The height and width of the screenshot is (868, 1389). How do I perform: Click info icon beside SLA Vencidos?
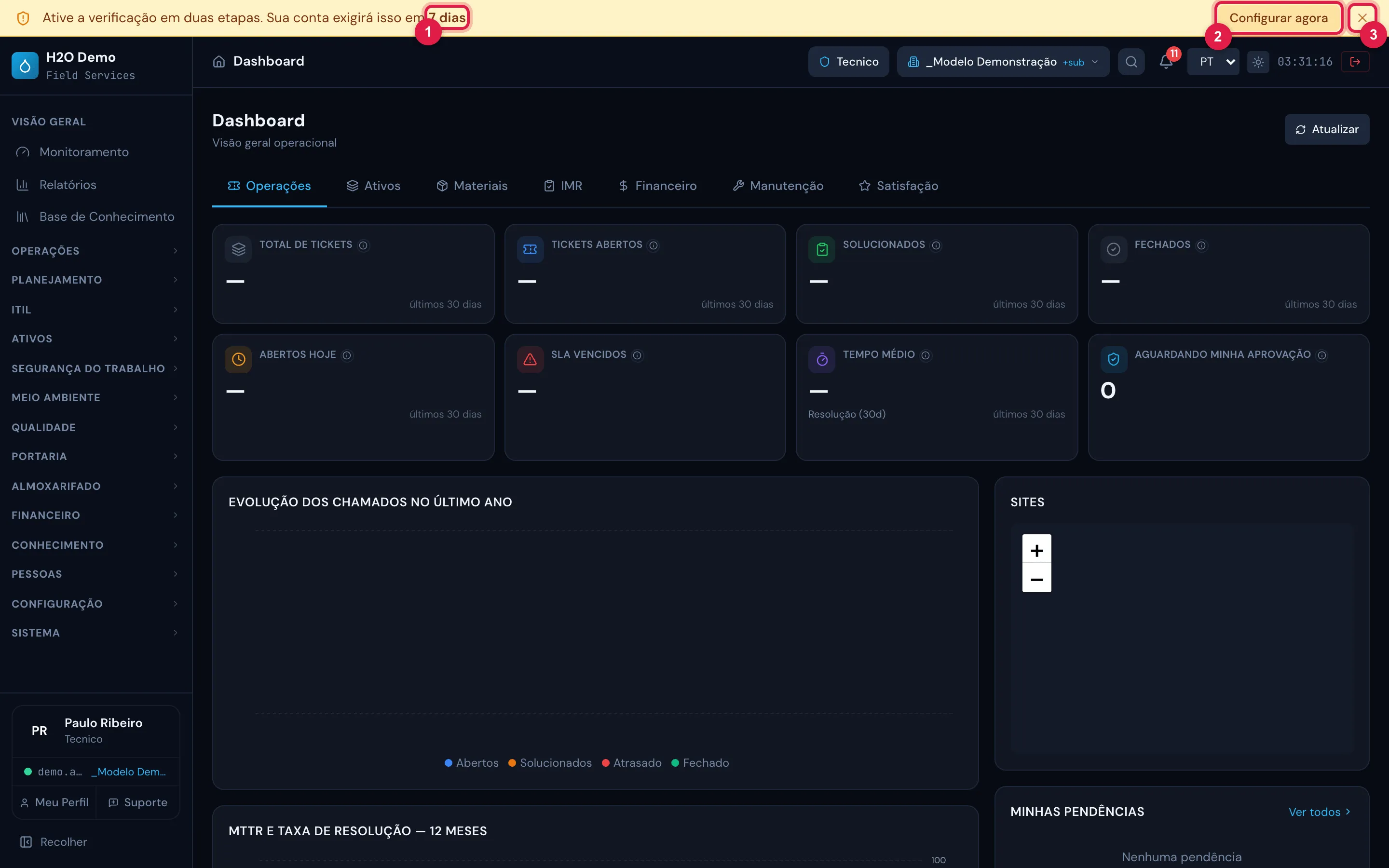637,355
